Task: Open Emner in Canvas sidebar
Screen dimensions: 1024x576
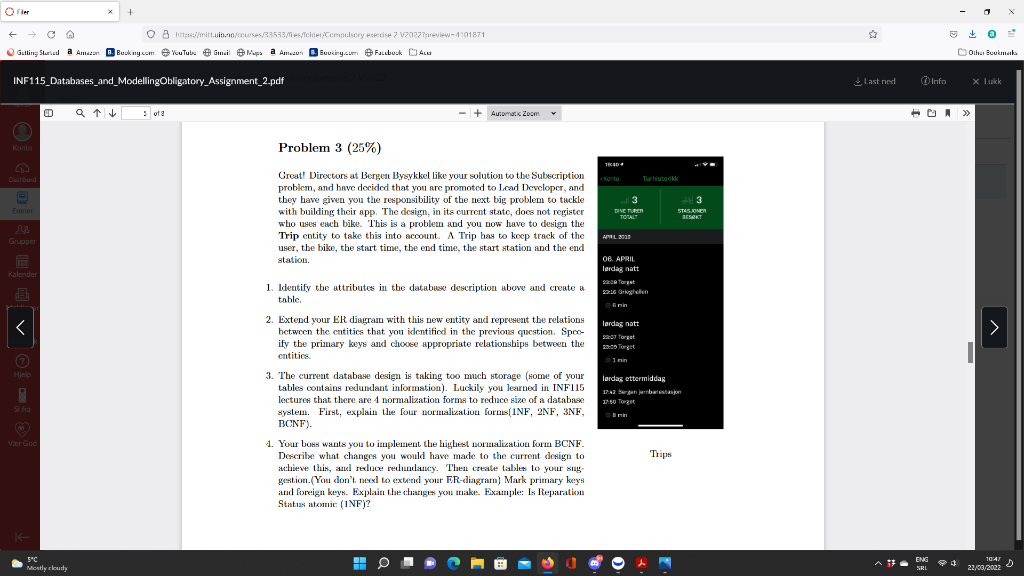Action: click(x=22, y=202)
